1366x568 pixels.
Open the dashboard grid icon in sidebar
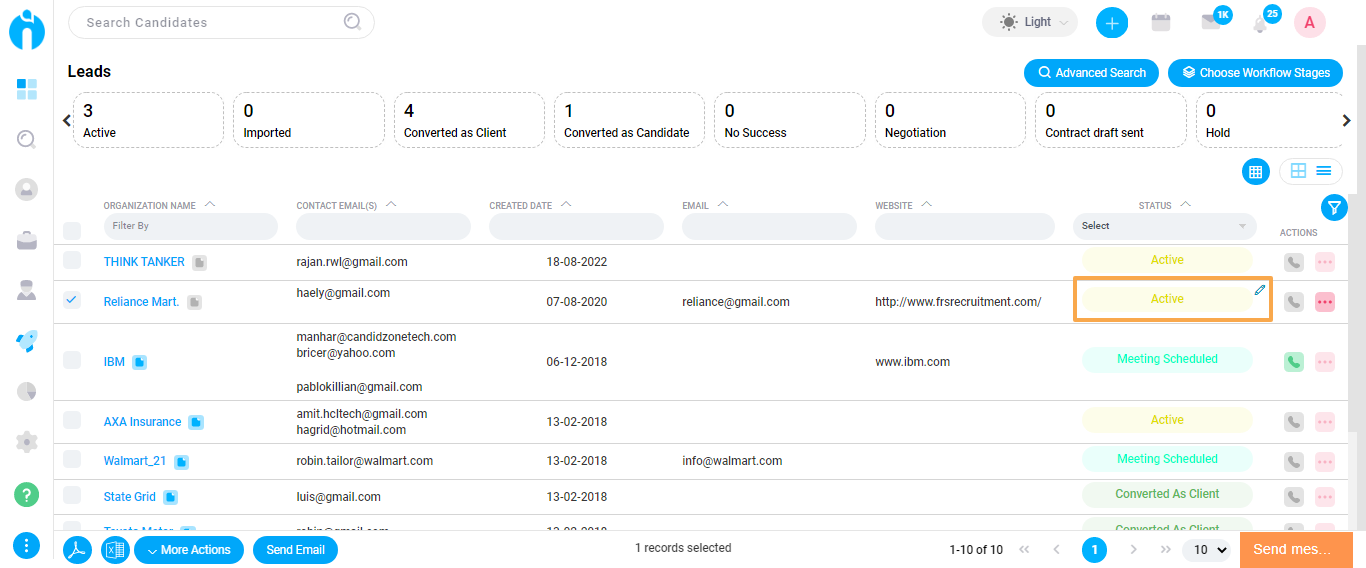pyautogui.click(x=27, y=89)
